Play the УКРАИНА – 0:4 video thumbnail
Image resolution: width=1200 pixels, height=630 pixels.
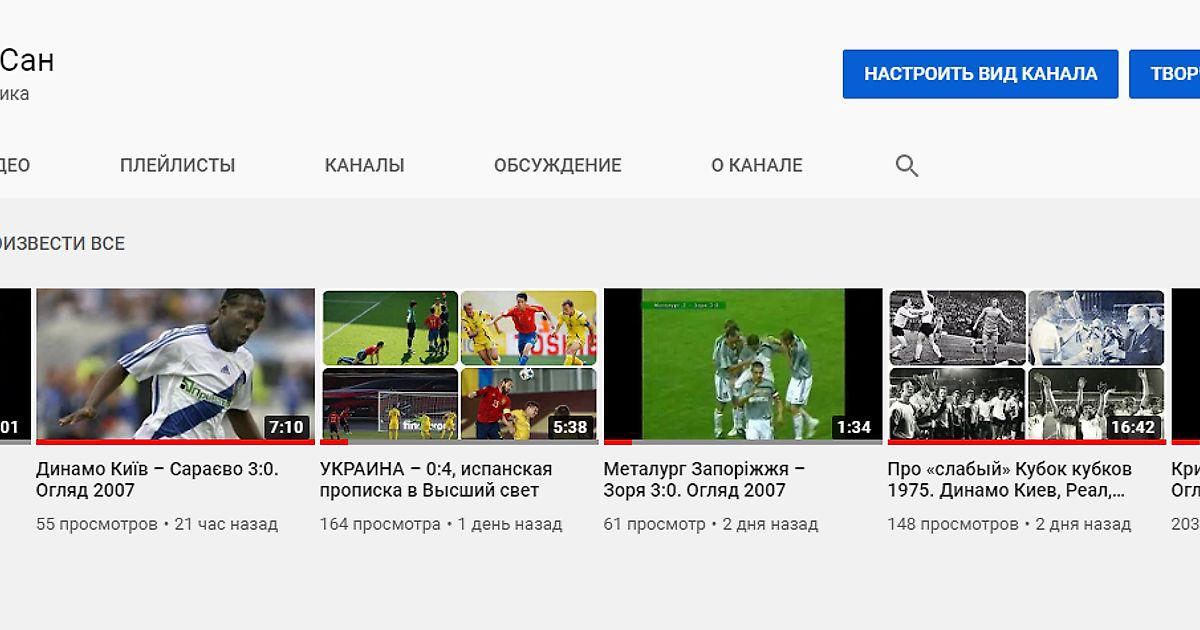click(x=459, y=364)
